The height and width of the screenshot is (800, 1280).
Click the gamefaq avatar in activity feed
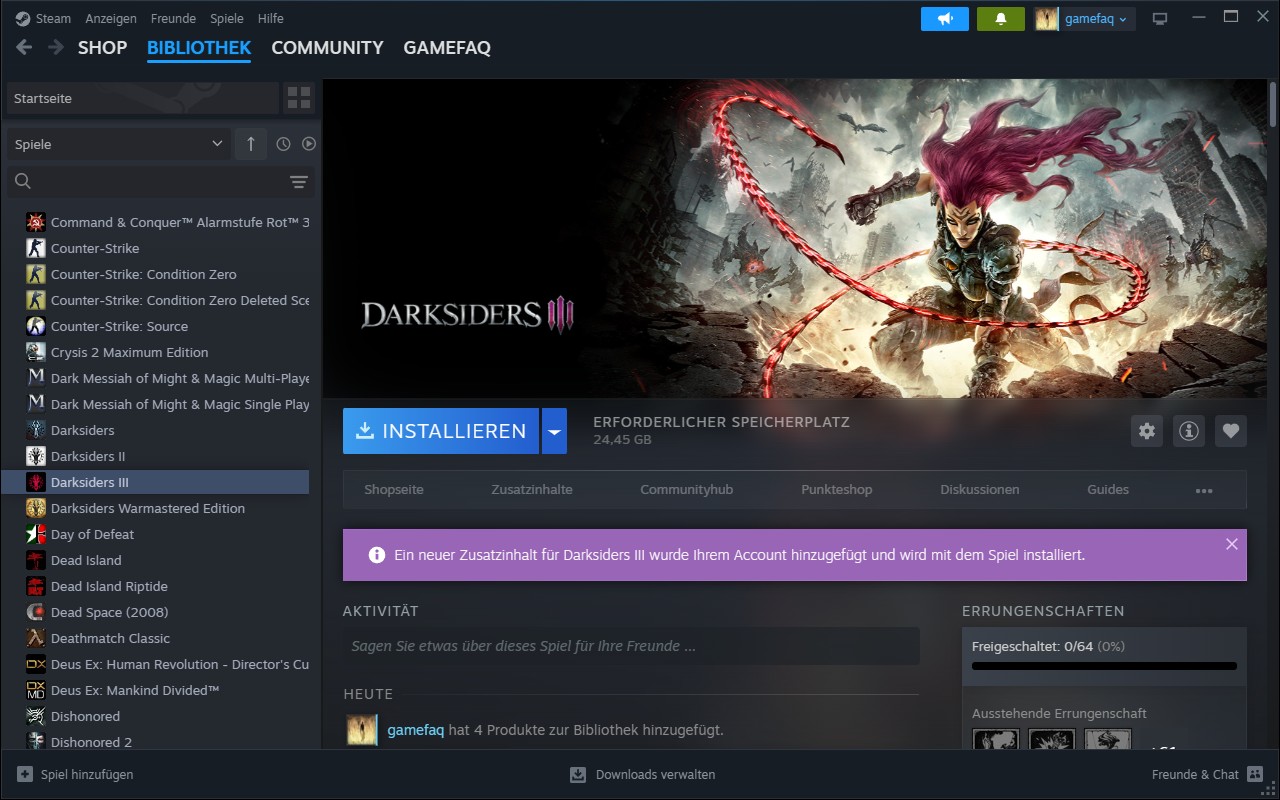[x=362, y=730]
